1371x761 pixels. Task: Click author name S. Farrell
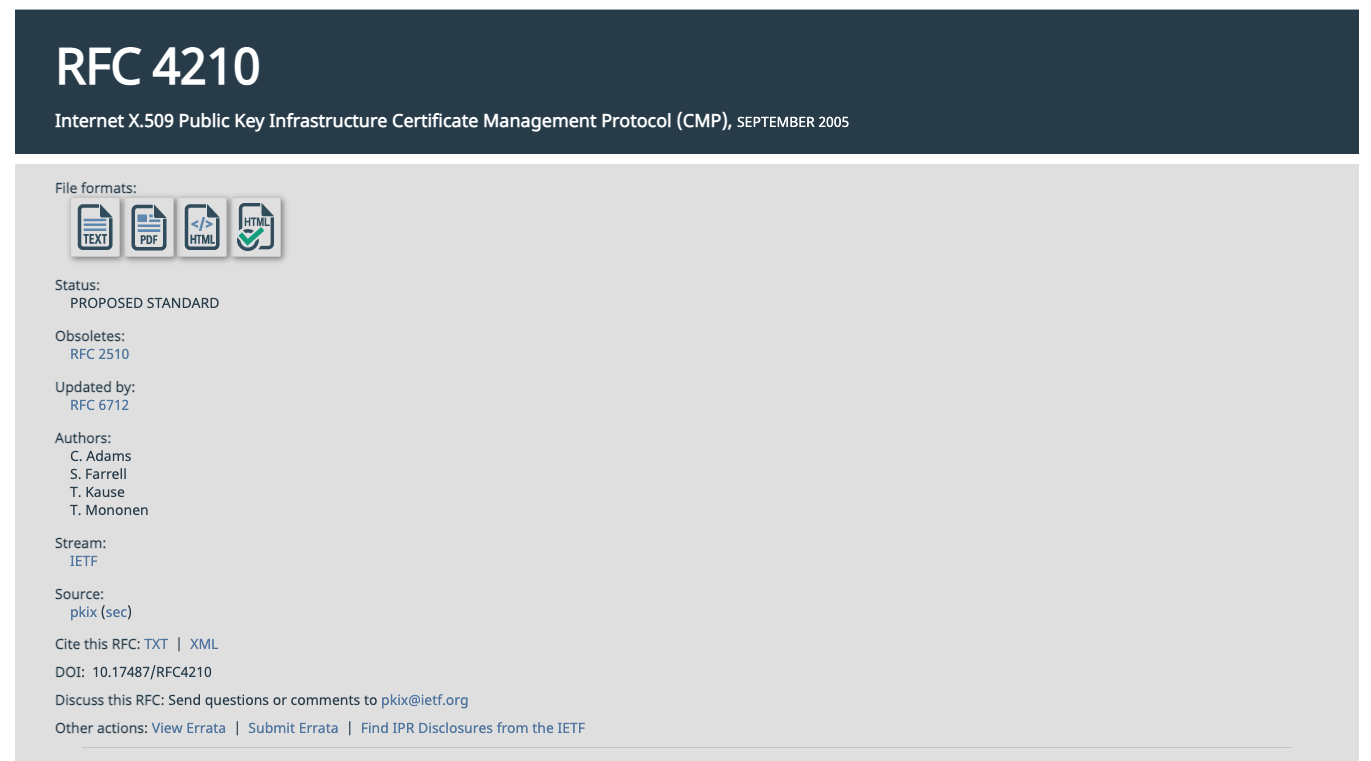[98, 474]
